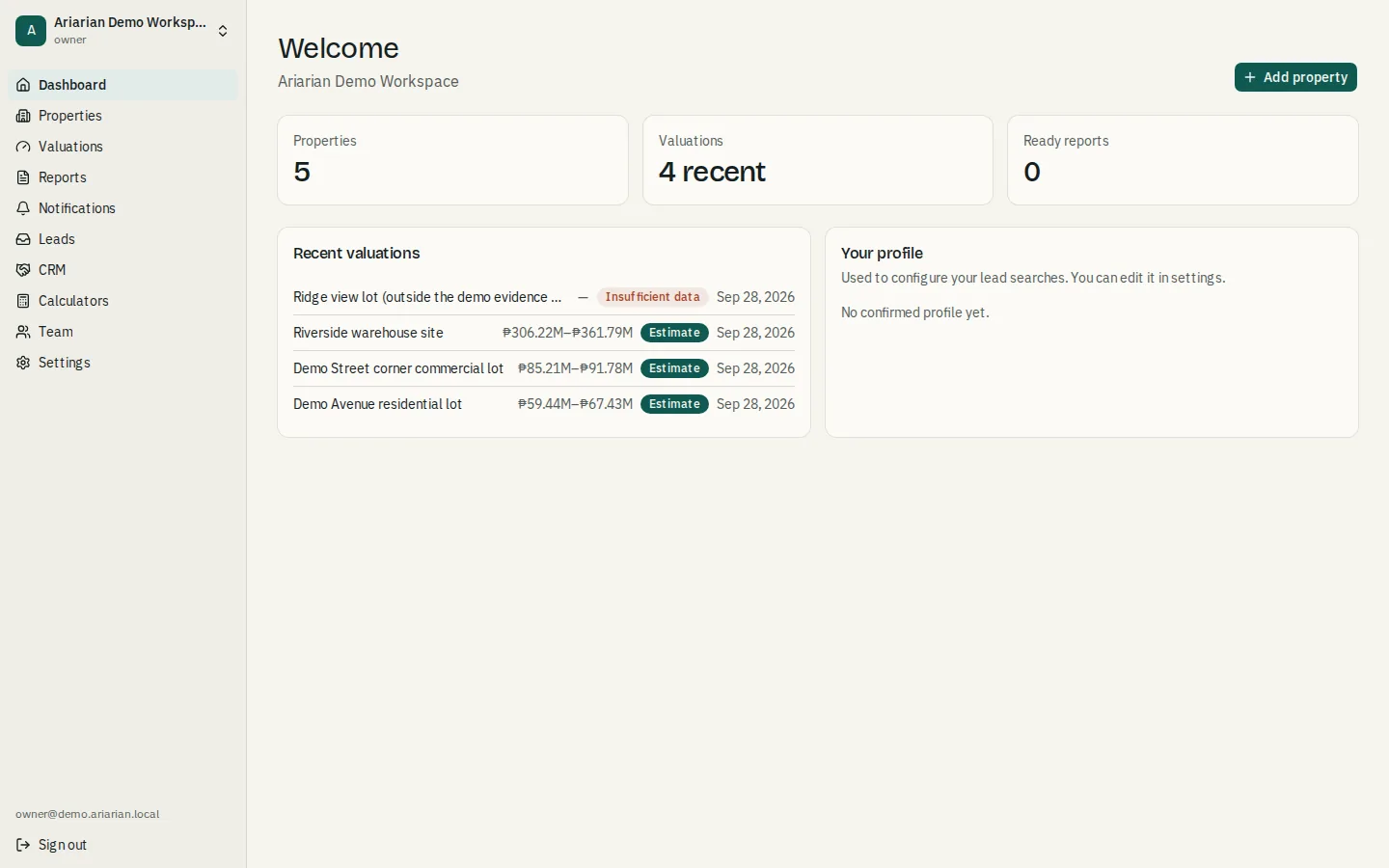Open the Properties count card
Screen dimensions: 1389x868
pos(452,160)
